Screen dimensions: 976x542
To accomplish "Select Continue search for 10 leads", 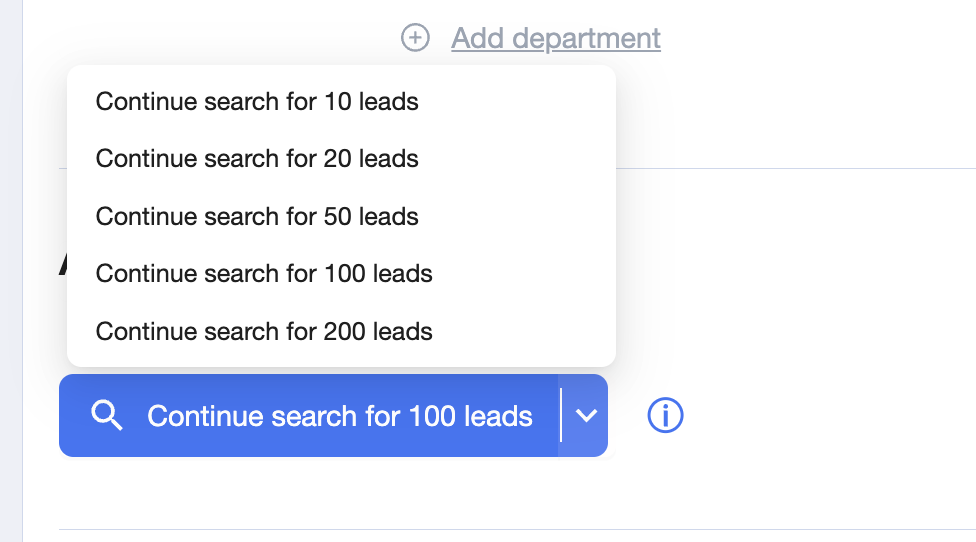I will click(341, 101).
